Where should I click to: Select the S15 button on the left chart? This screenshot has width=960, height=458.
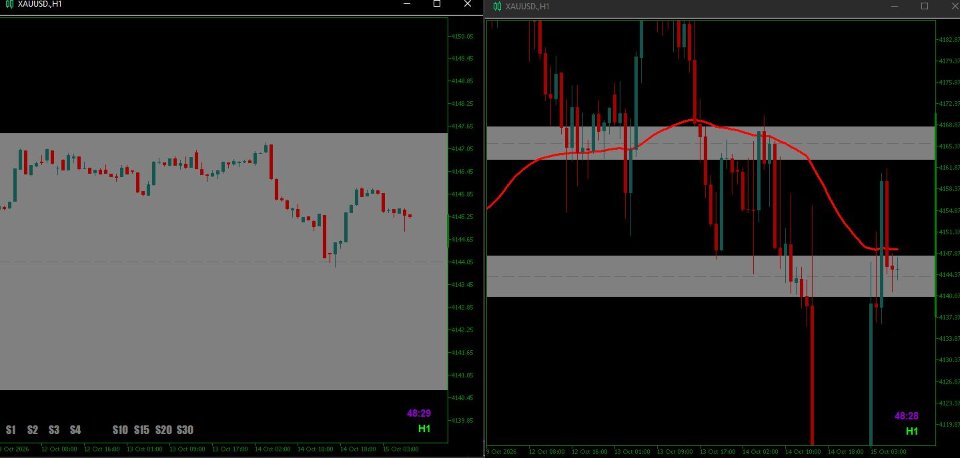[141, 430]
